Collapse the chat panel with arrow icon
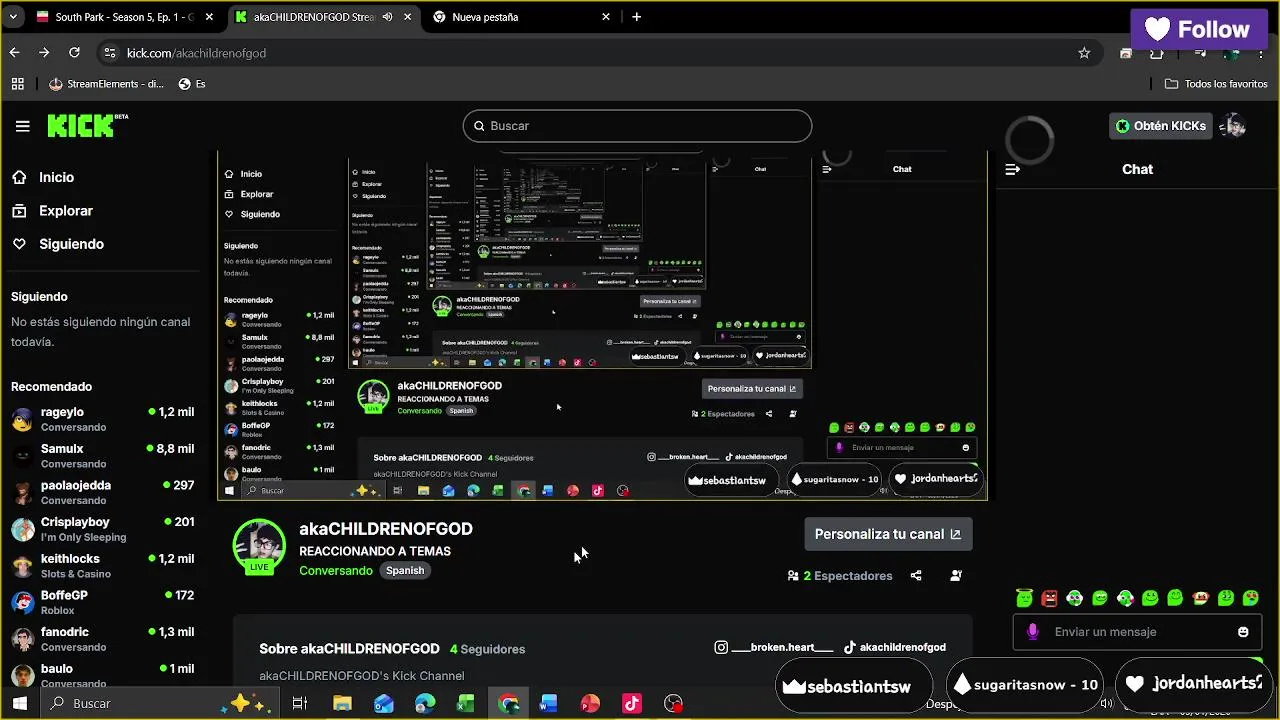Image resolution: width=1280 pixels, height=720 pixels. click(x=1012, y=169)
